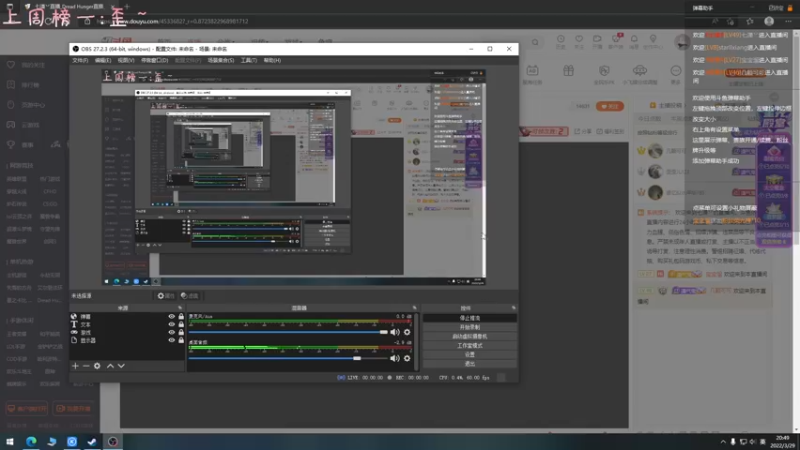Move selected source down
The image size is (800, 450).
pos(121,366)
